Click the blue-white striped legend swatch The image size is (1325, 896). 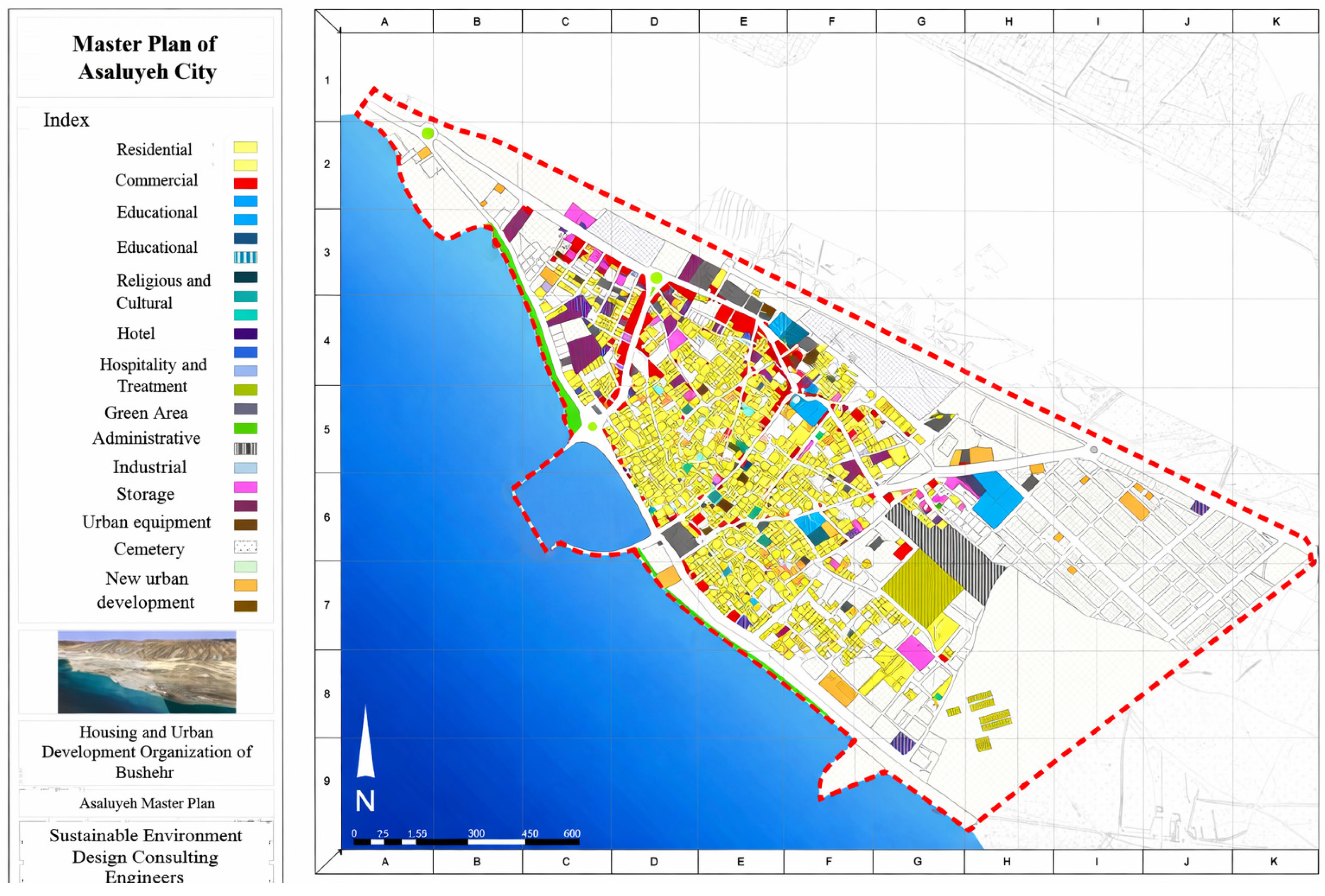click(x=245, y=257)
